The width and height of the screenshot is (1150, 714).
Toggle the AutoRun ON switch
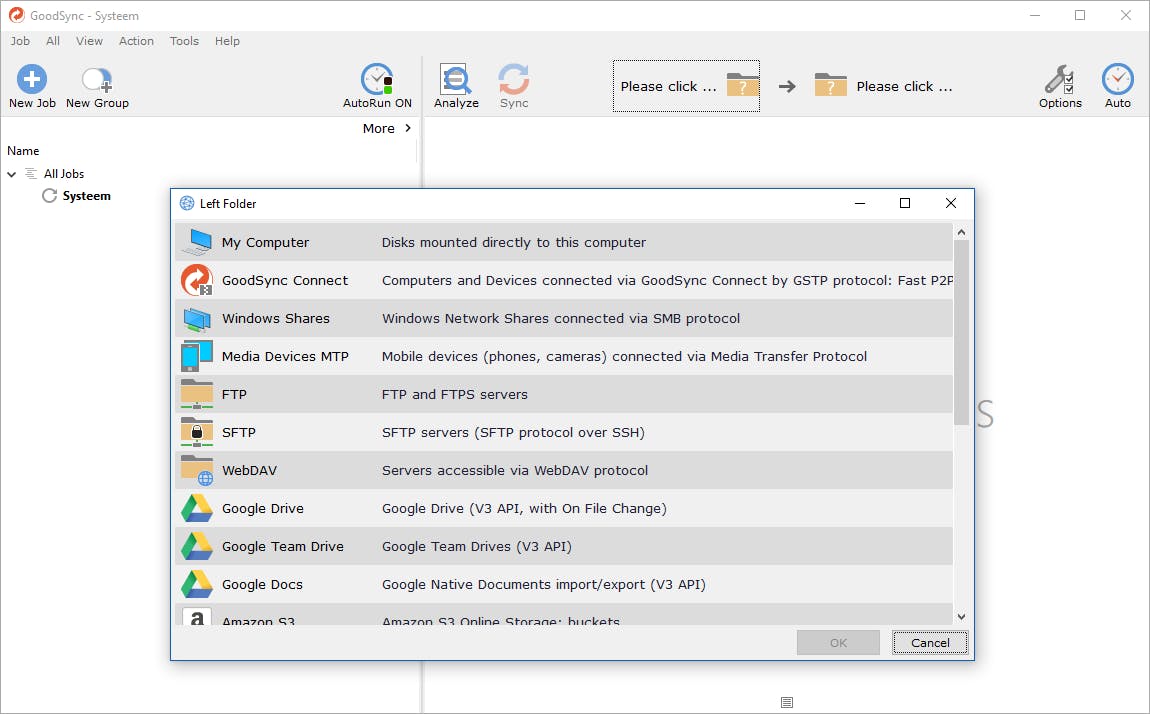pyautogui.click(x=377, y=80)
